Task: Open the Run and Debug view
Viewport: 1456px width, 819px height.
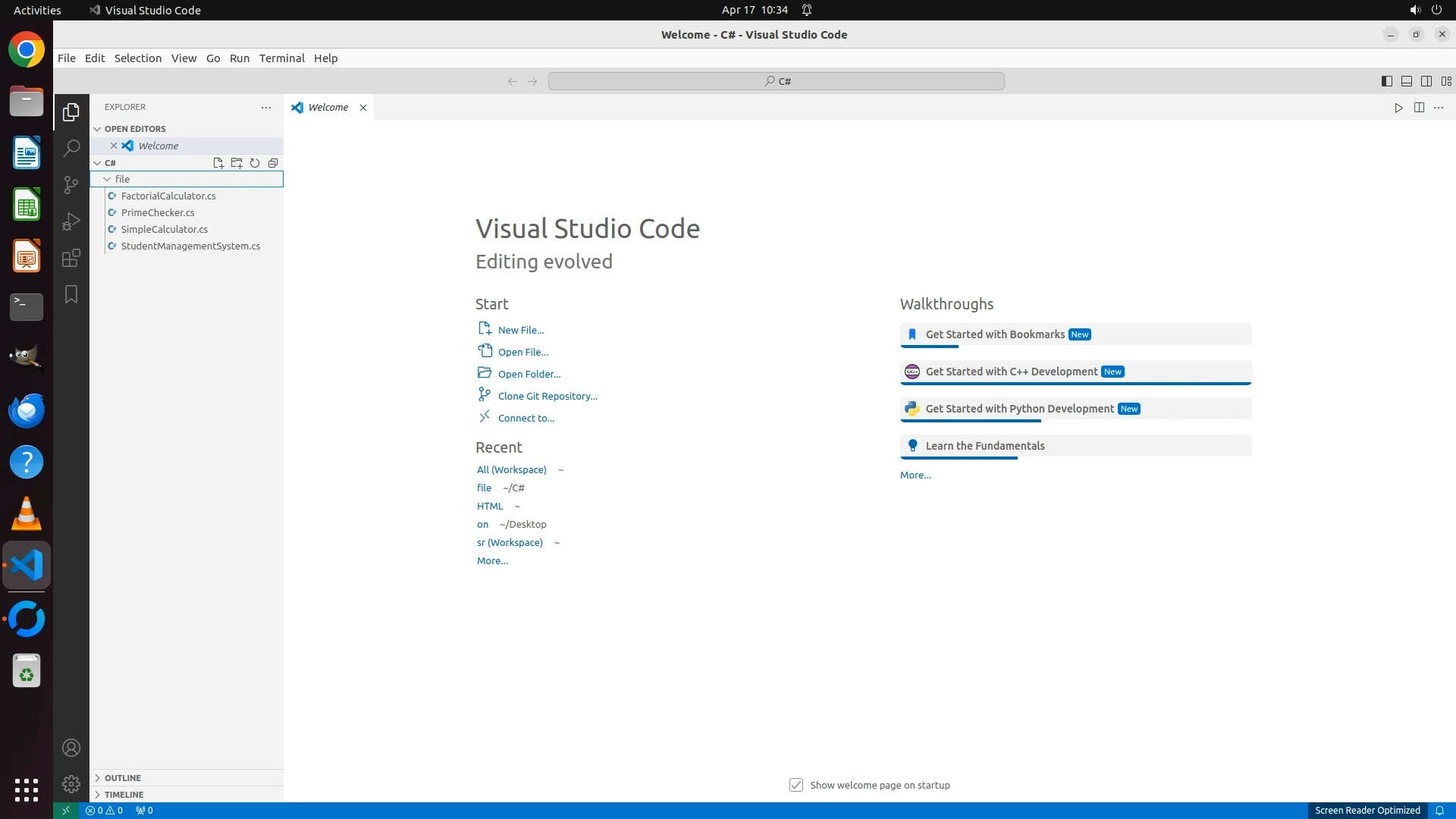Action: [x=71, y=221]
